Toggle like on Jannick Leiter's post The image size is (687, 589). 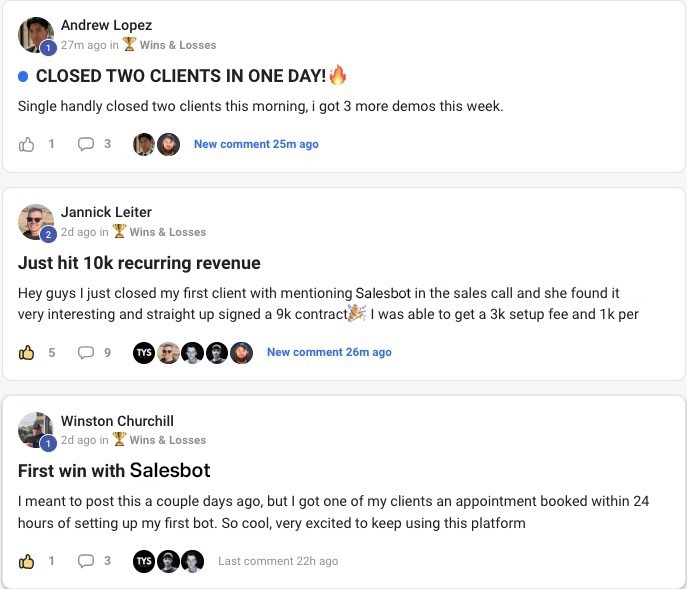[x=26, y=352]
